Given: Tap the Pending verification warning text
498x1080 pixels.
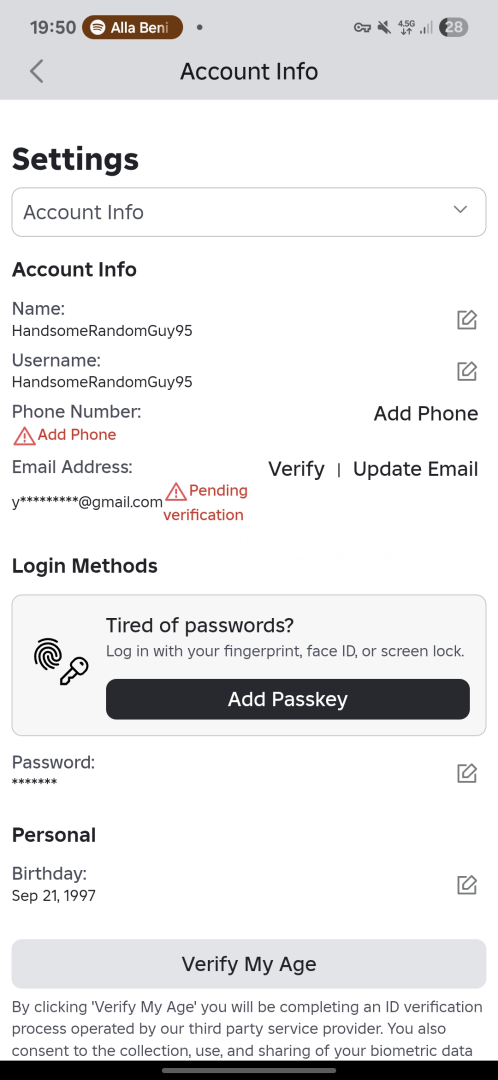Looking at the screenshot, I should pyautogui.click(x=205, y=502).
